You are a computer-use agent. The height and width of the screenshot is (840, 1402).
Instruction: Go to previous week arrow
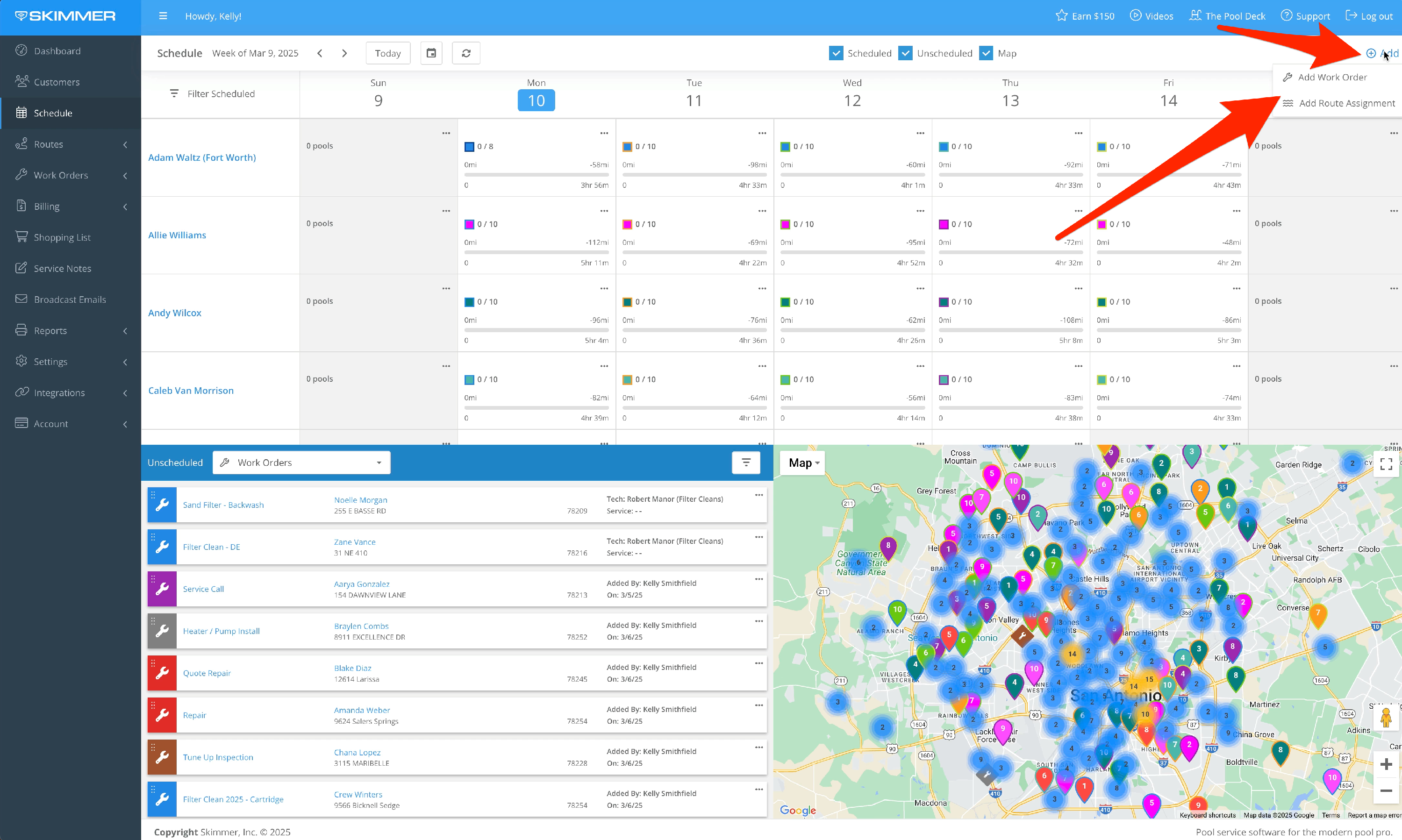pos(320,53)
